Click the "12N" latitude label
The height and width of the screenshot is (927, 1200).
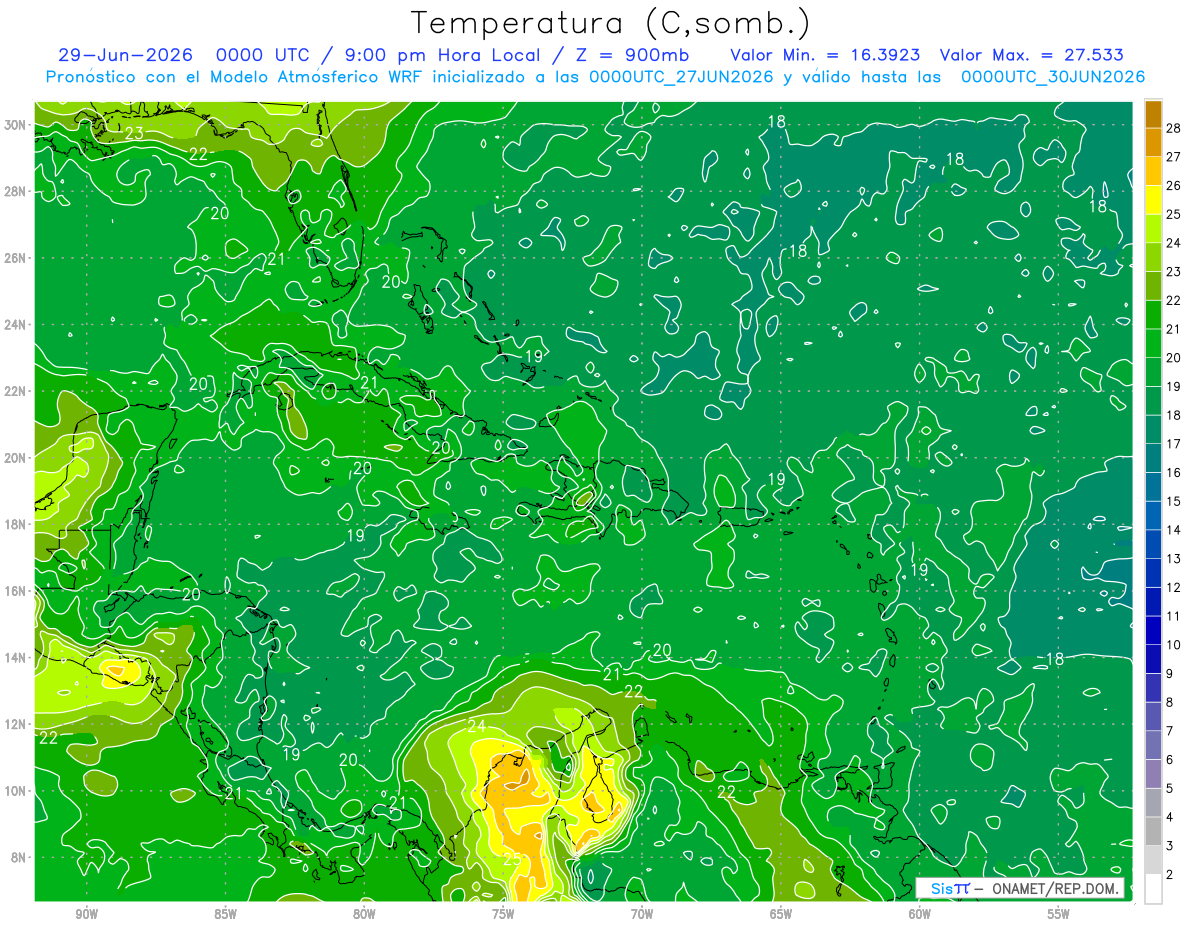[x=16, y=724]
